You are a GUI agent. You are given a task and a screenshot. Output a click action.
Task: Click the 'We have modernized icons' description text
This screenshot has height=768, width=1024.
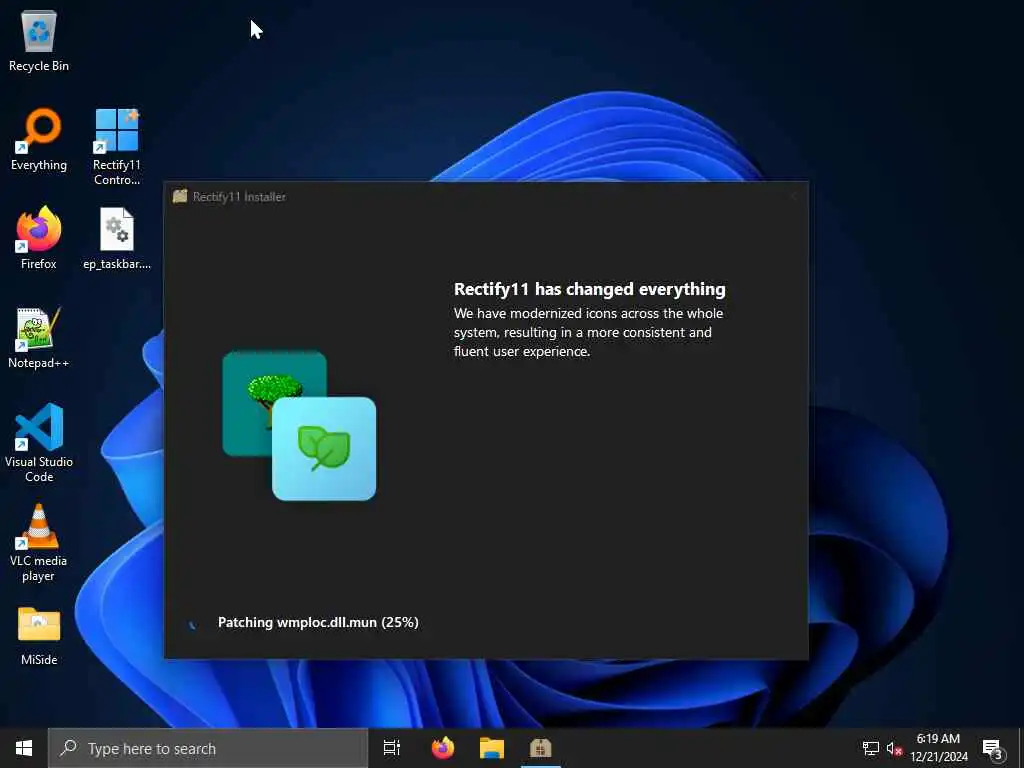(588, 332)
